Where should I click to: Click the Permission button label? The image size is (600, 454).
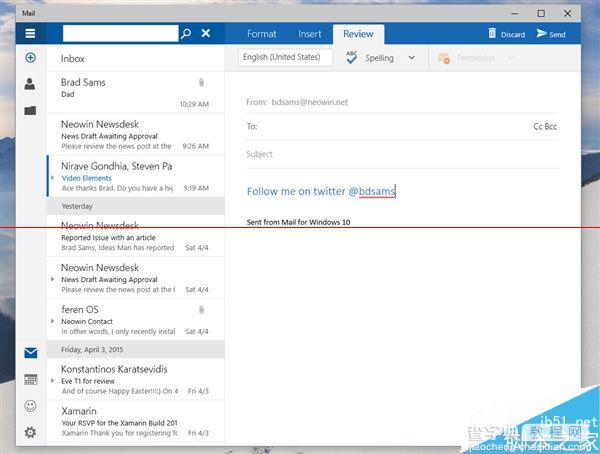(476, 58)
